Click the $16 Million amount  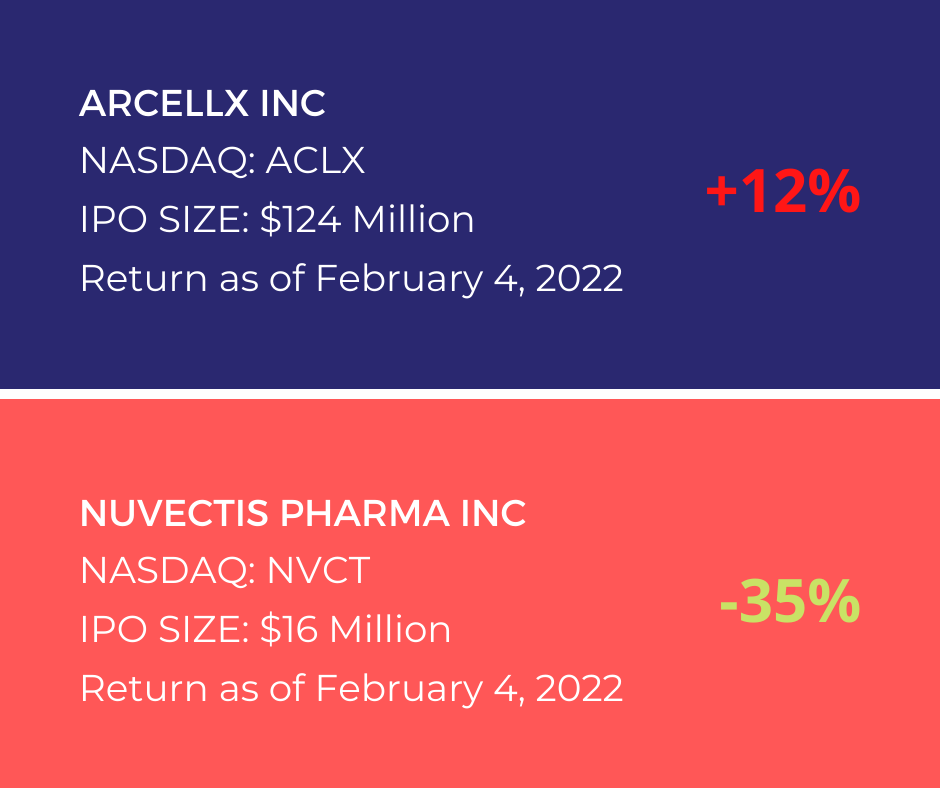(355, 629)
